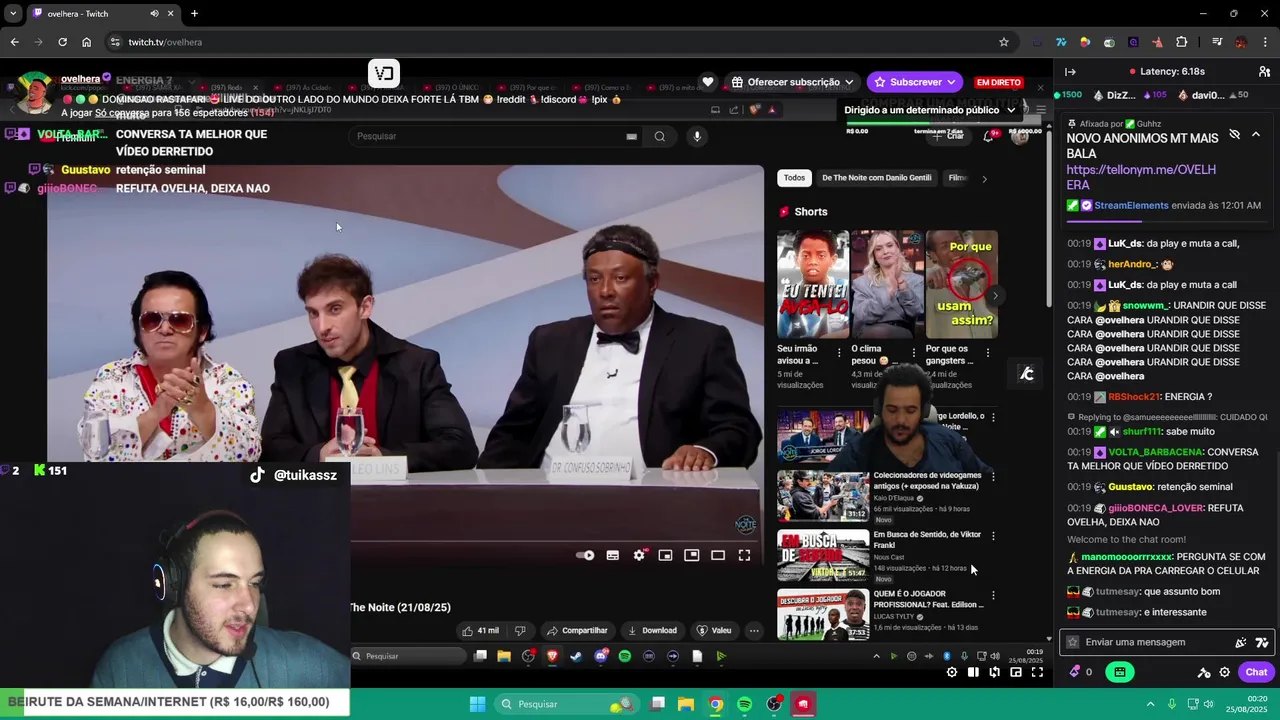Collapse the pinned message with chevron
This screenshot has width=1280, height=720.
[x=1256, y=134]
